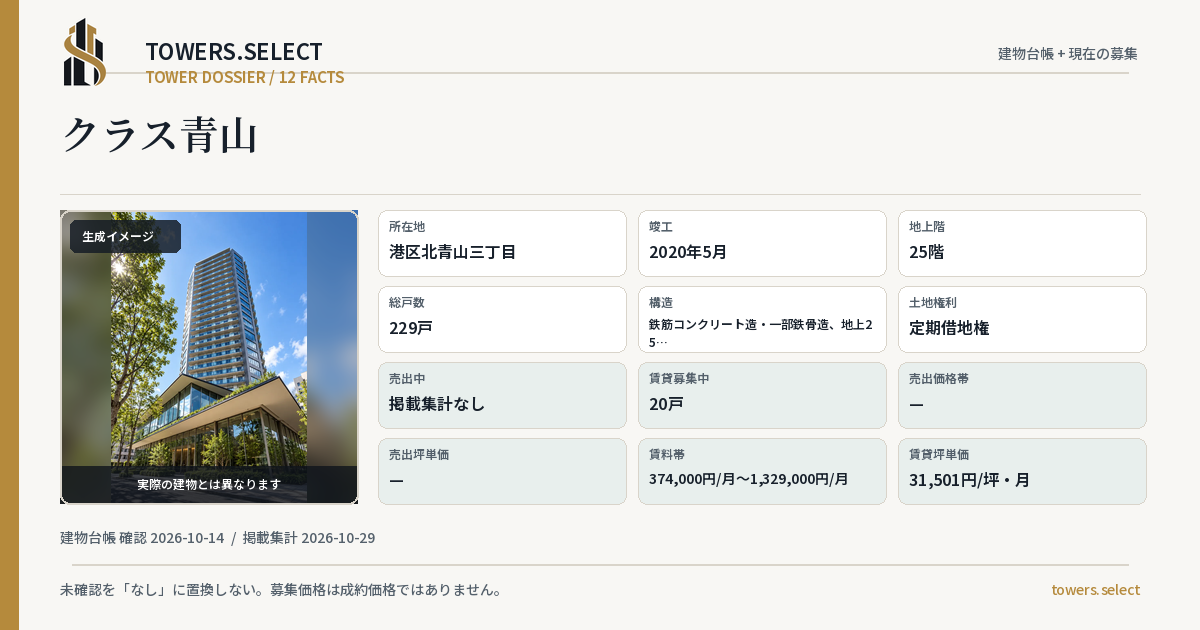The width and height of the screenshot is (1200, 630).
Task: Click the TOWERS.SELECT site title
Action: click(x=234, y=52)
